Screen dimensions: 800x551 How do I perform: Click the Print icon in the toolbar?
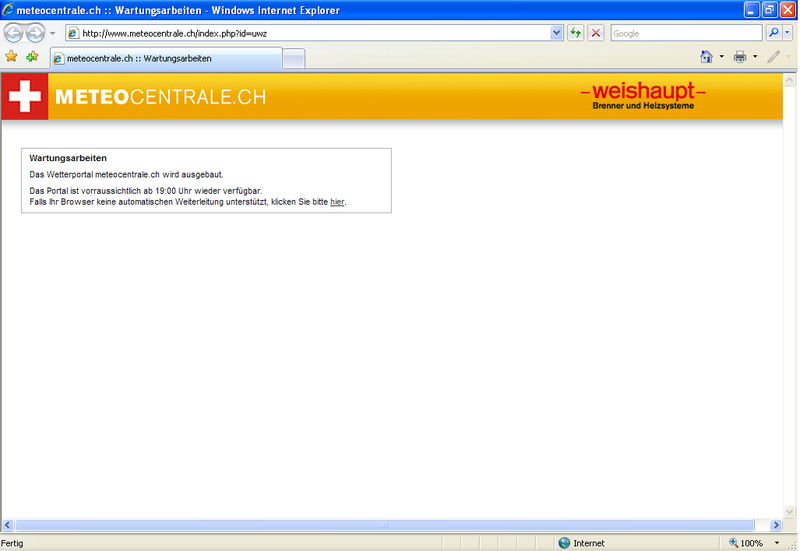tap(740, 57)
